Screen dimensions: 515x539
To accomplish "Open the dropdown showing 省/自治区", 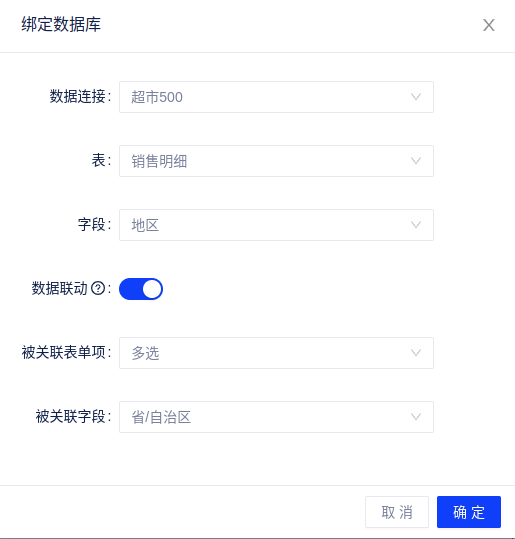I will pyautogui.click(x=276, y=417).
